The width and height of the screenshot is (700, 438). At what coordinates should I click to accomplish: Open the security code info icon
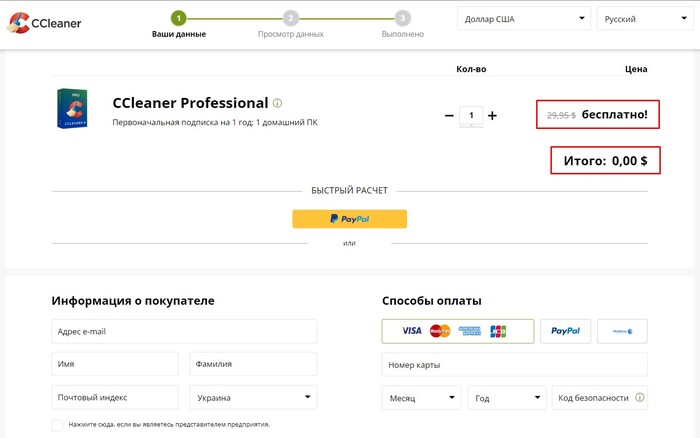640,397
